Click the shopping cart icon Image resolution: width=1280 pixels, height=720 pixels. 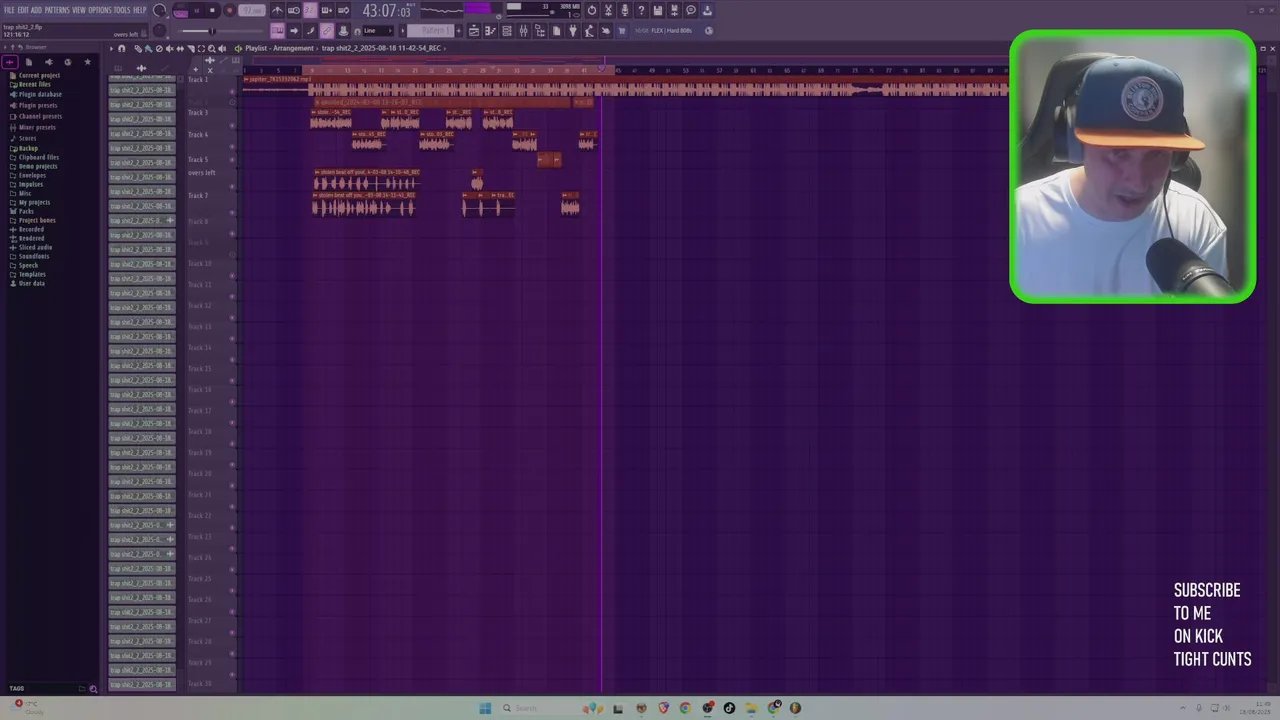click(x=622, y=31)
